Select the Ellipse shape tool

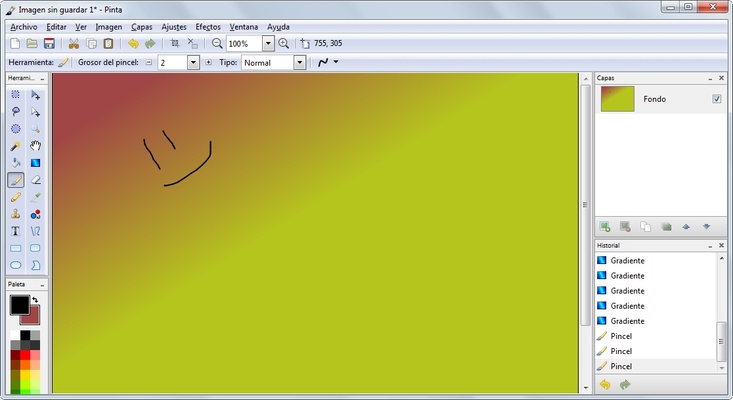[x=15, y=265]
